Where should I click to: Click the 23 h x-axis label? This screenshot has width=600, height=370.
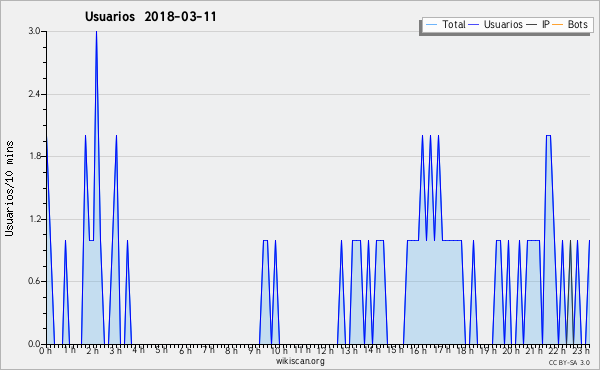coord(581,350)
